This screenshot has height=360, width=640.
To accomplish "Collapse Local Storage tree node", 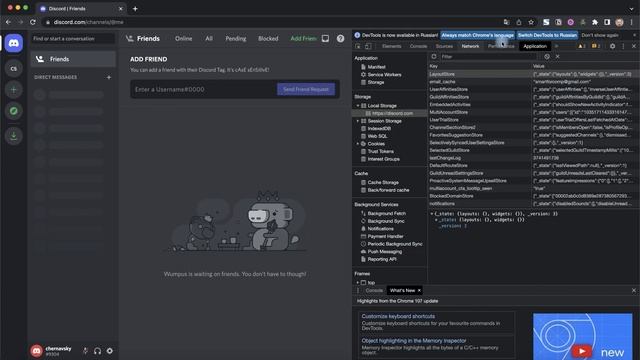I will [x=358, y=106].
